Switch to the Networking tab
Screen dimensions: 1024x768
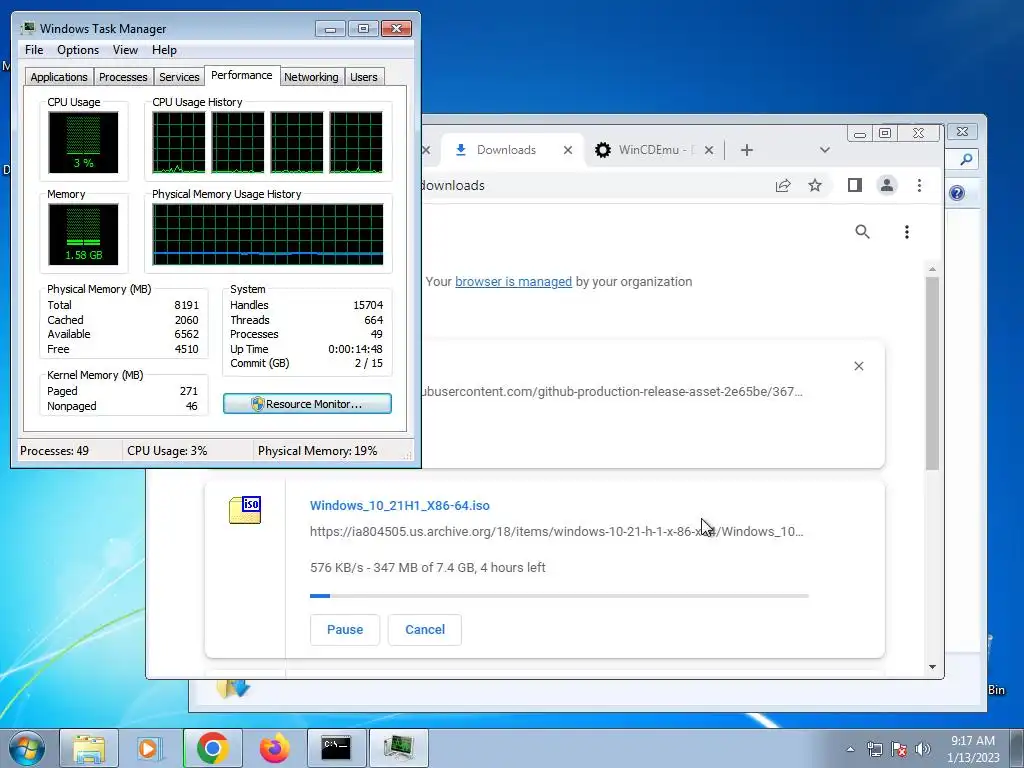point(311,77)
